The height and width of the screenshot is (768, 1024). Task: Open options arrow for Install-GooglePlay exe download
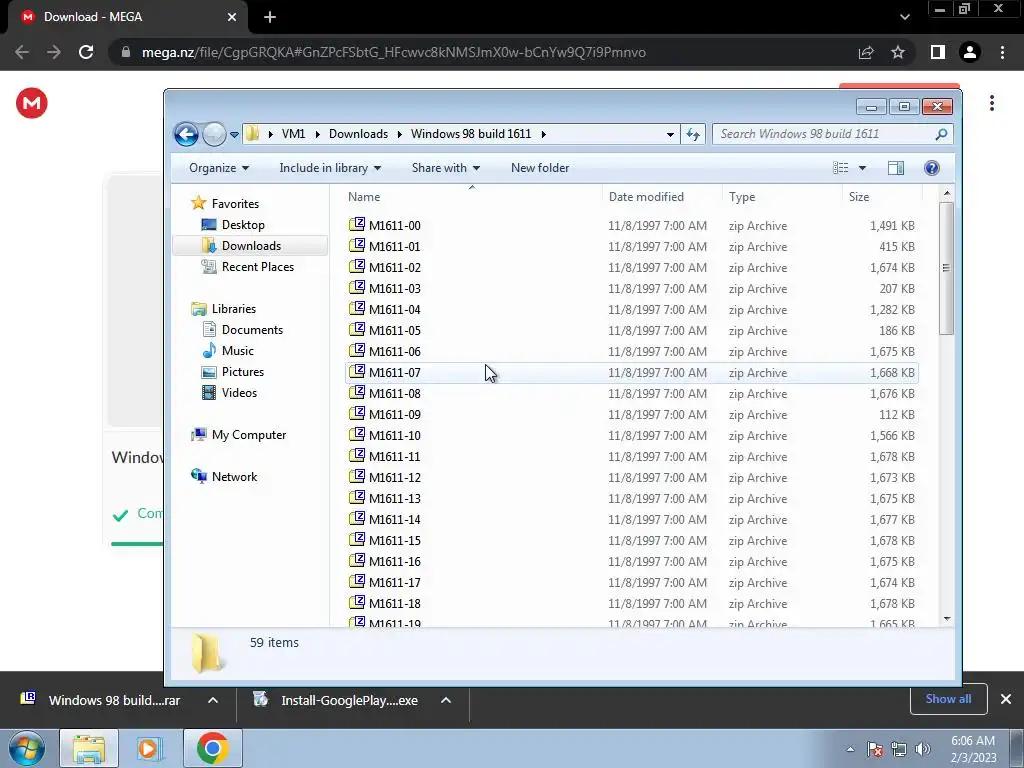tap(446, 700)
